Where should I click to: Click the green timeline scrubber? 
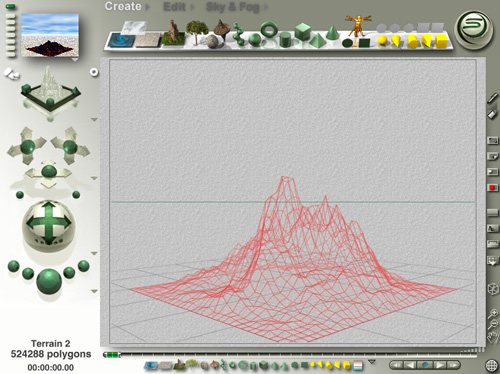coord(112,355)
